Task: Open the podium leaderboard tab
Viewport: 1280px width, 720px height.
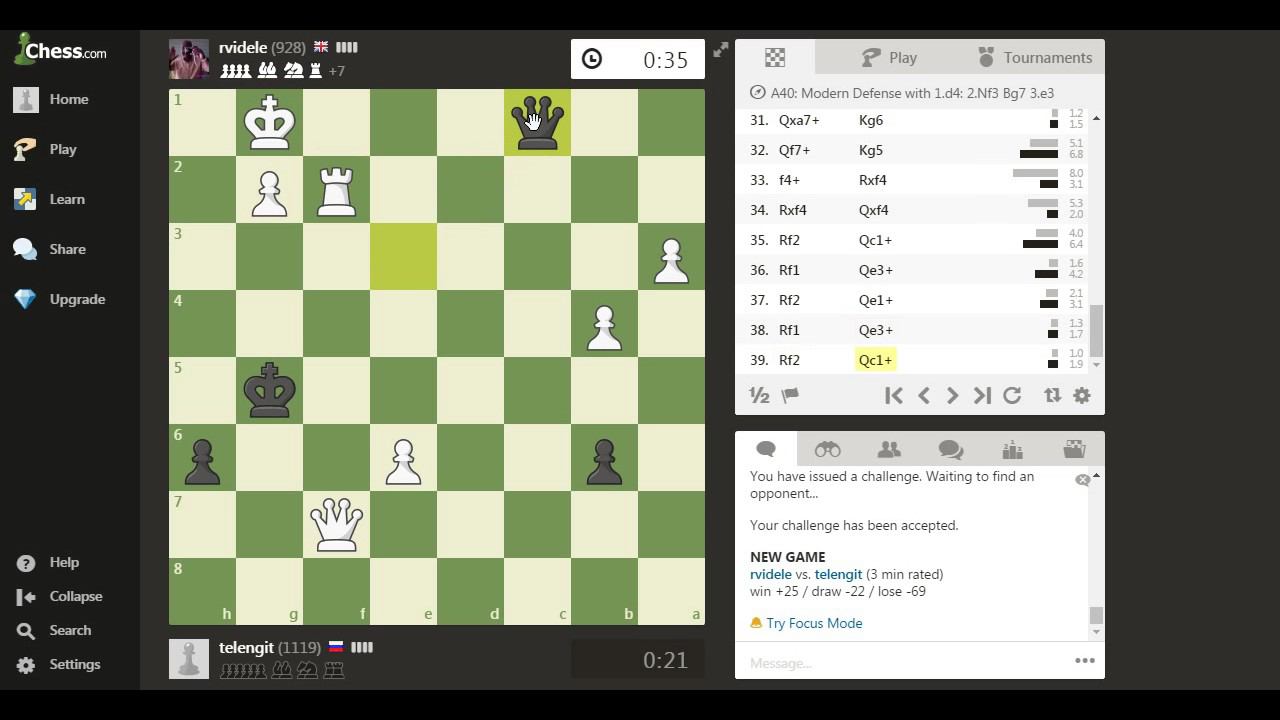Action: (1013, 449)
